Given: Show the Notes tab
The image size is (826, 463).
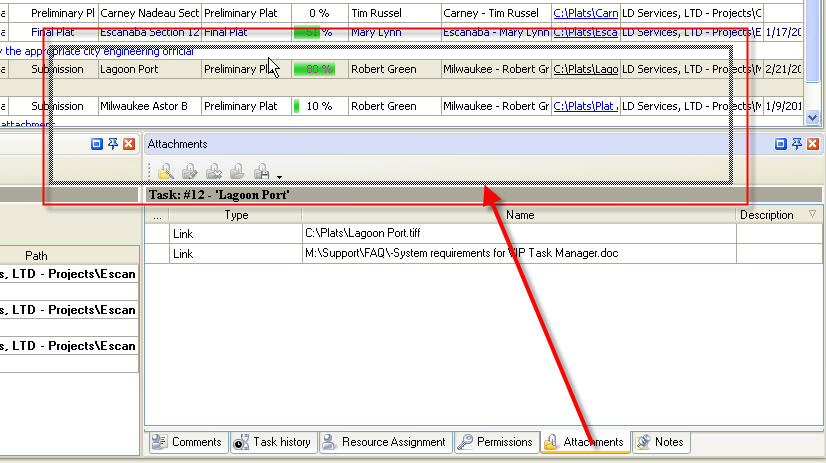Looking at the screenshot, I should click(660, 442).
